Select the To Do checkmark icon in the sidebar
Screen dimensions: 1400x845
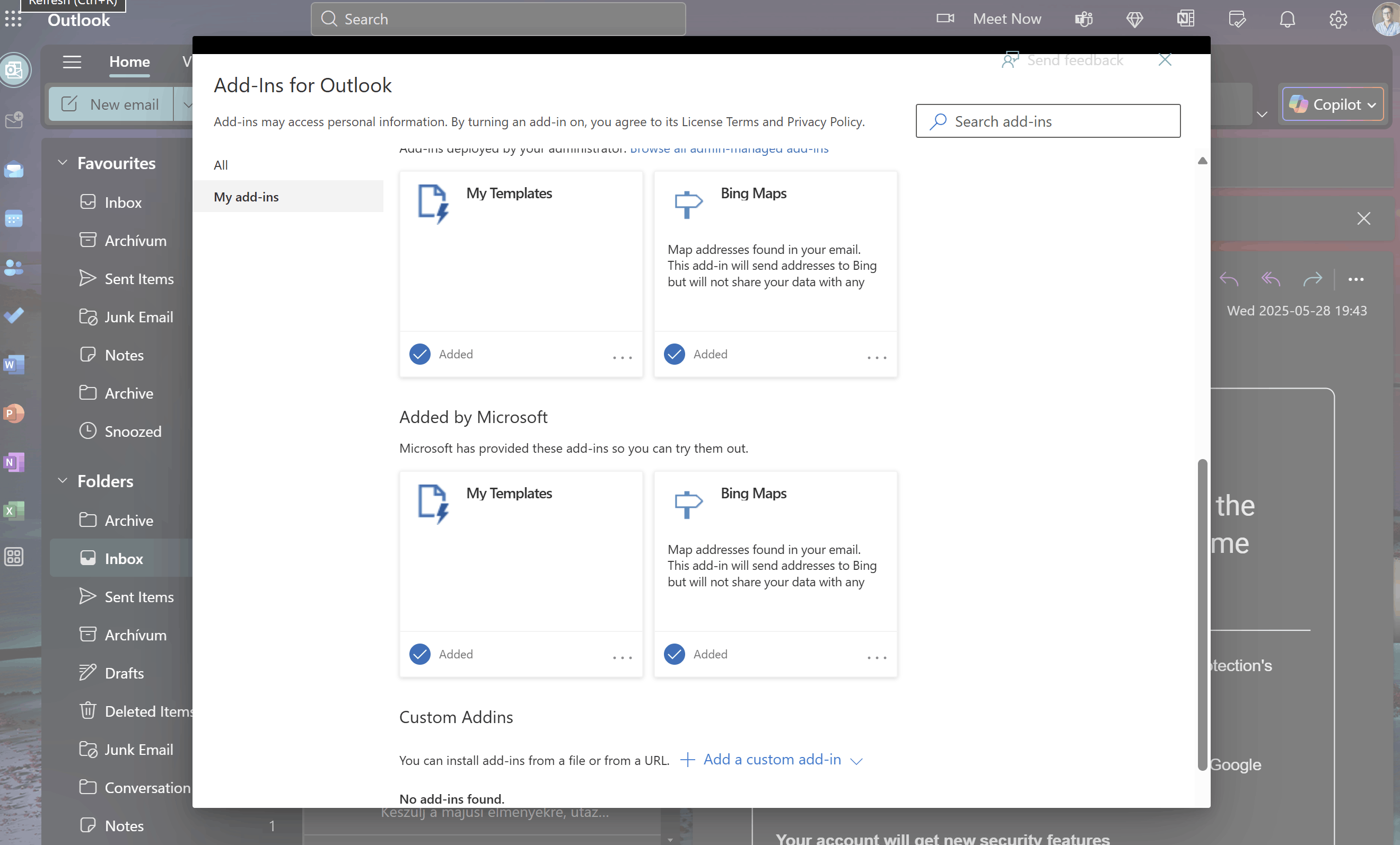(14, 316)
